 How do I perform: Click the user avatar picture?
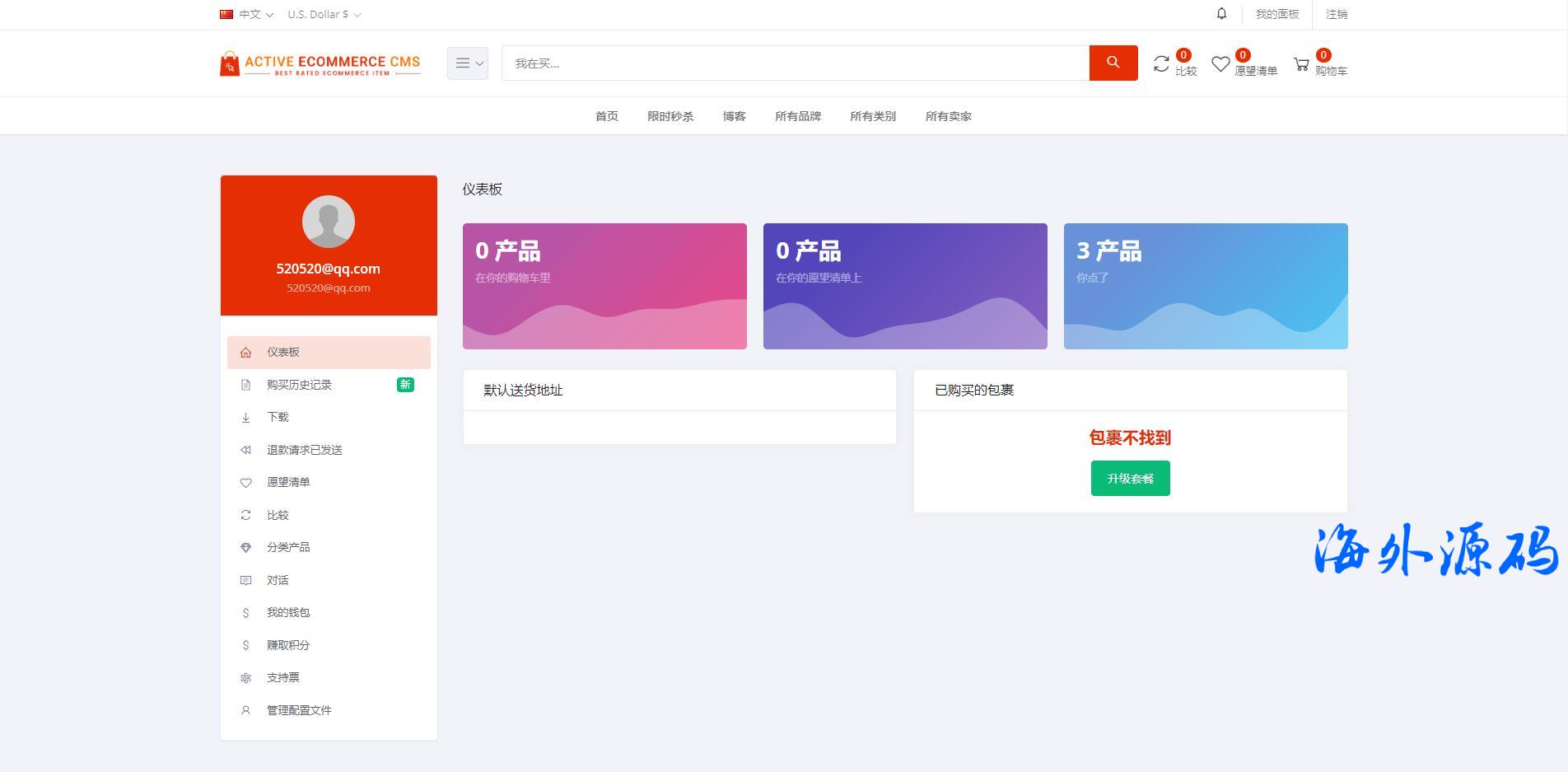click(329, 222)
